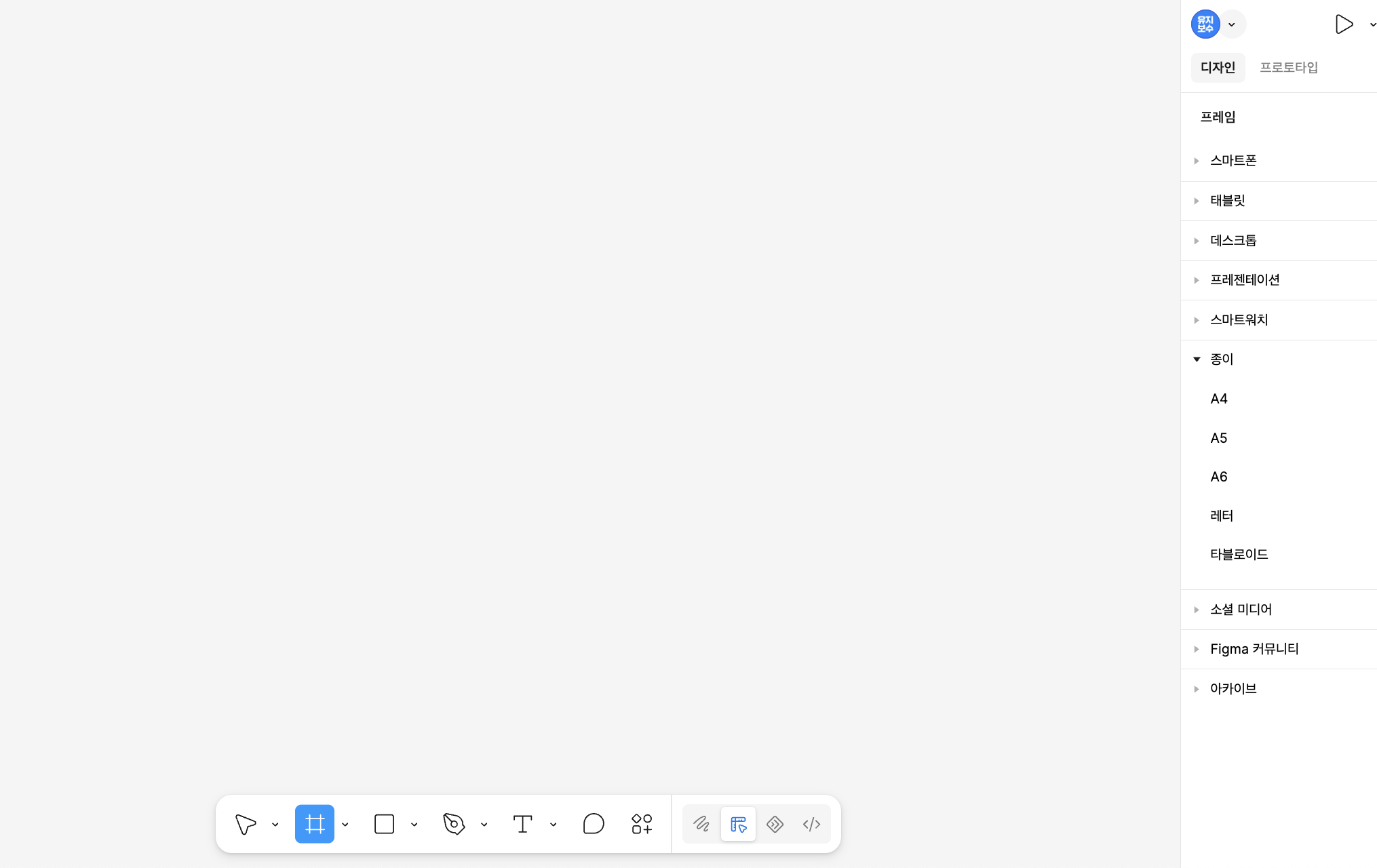The height and width of the screenshot is (868, 1377).
Task: Expand the 아카이브 preset group
Action: (x=1279, y=689)
